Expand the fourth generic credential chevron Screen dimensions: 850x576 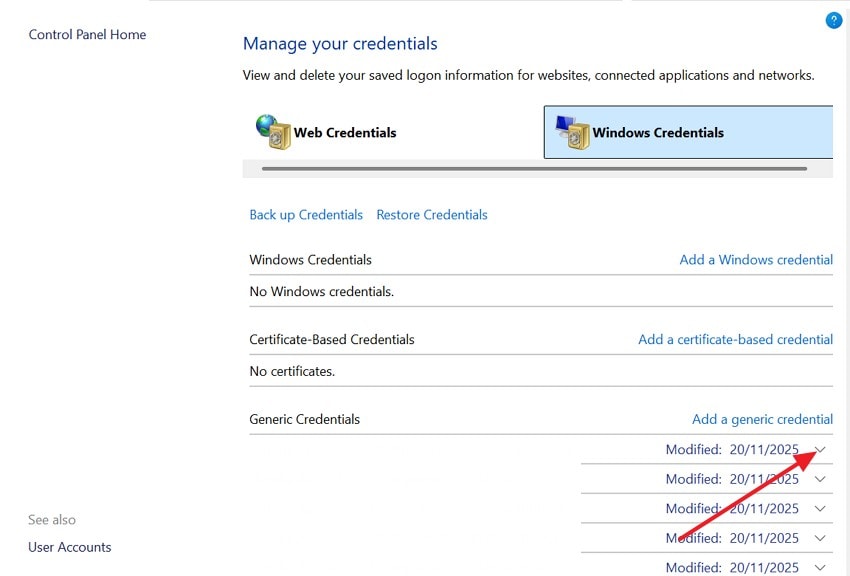tap(820, 538)
